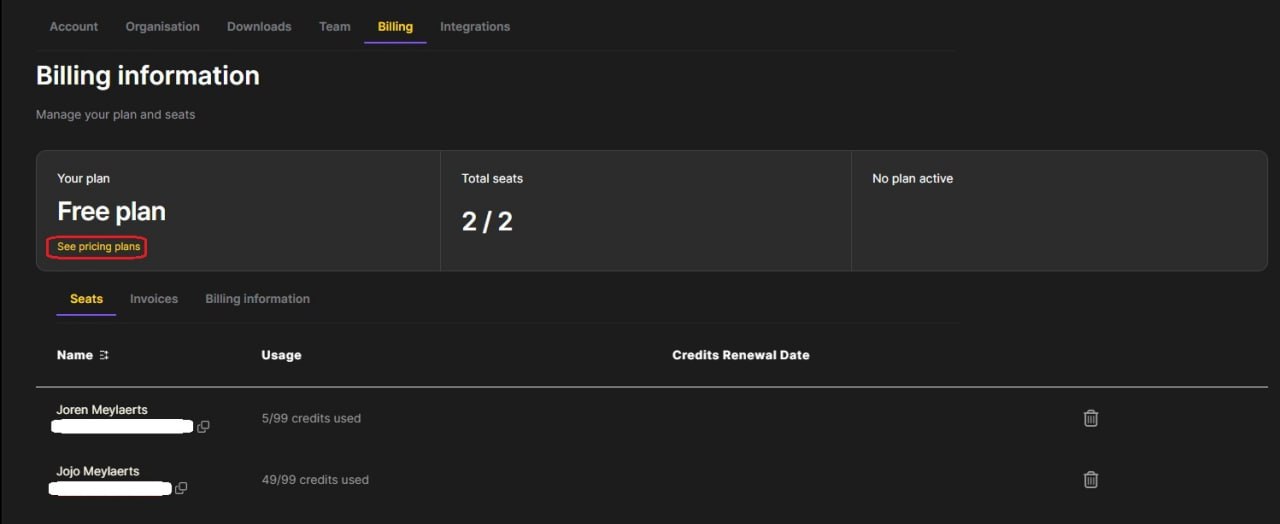Image resolution: width=1280 pixels, height=524 pixels.
Task: Select the Joren Meylaerts name entry
Action: pos(102,410)
